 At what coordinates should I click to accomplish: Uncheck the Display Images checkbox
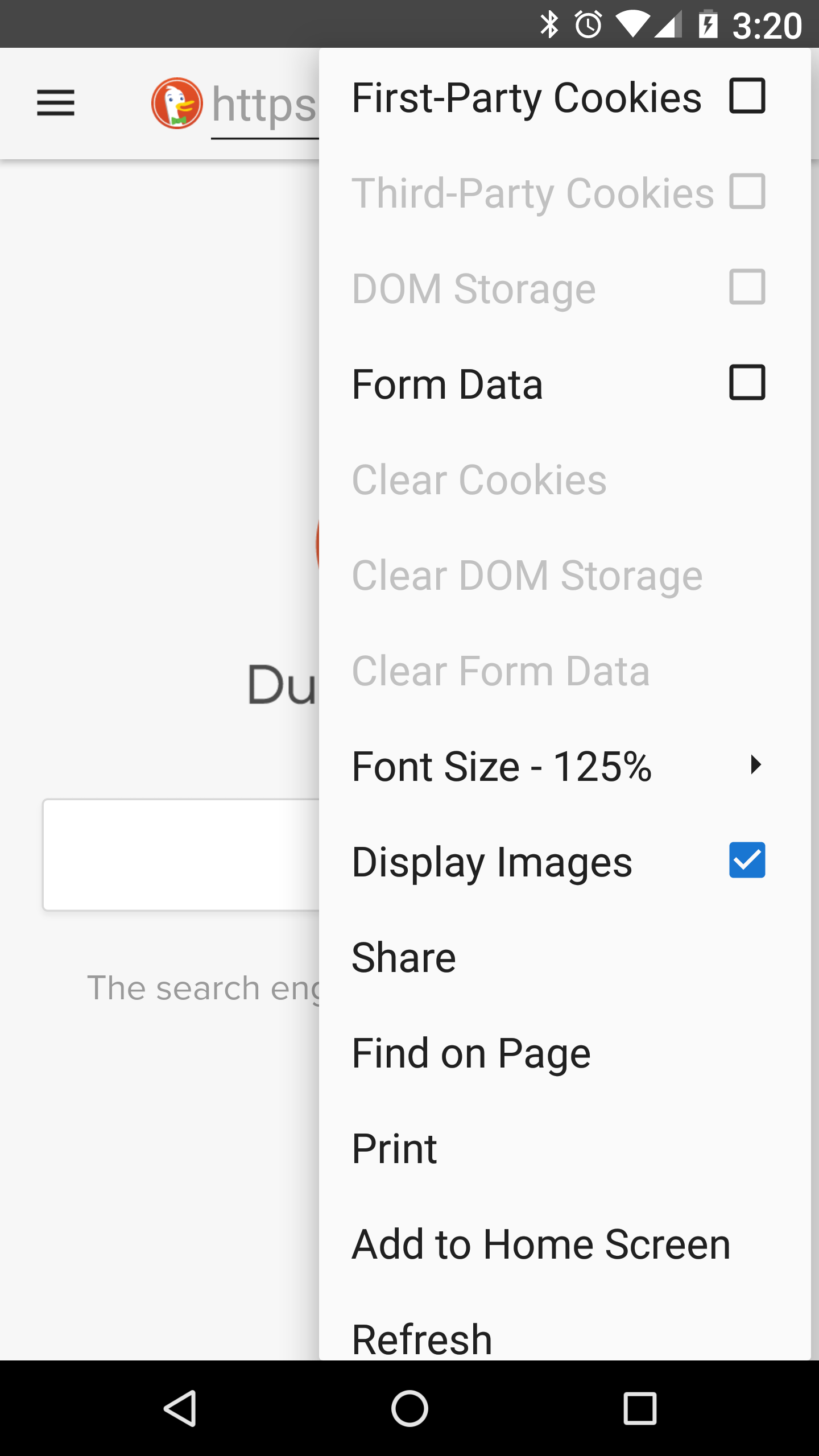(747, 860)
